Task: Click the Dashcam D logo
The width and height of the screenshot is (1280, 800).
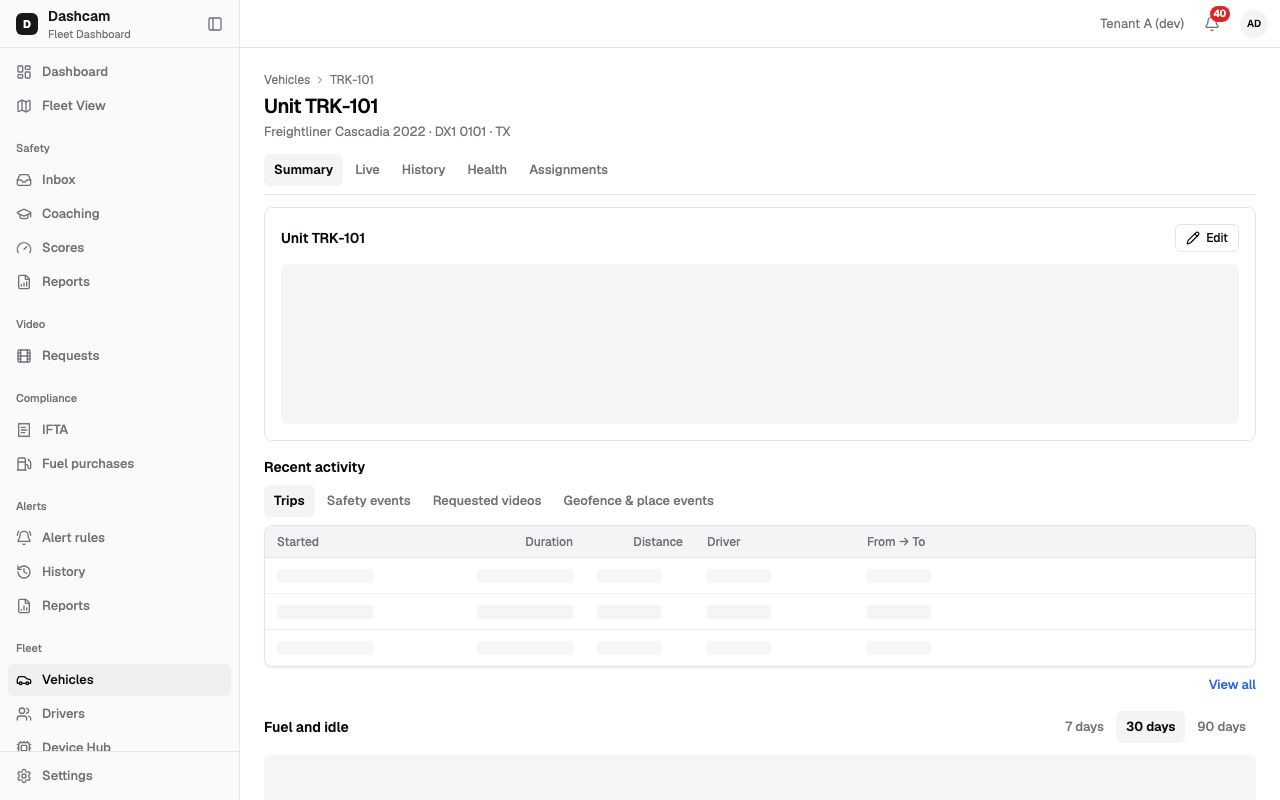Action: tap(27, 24)
